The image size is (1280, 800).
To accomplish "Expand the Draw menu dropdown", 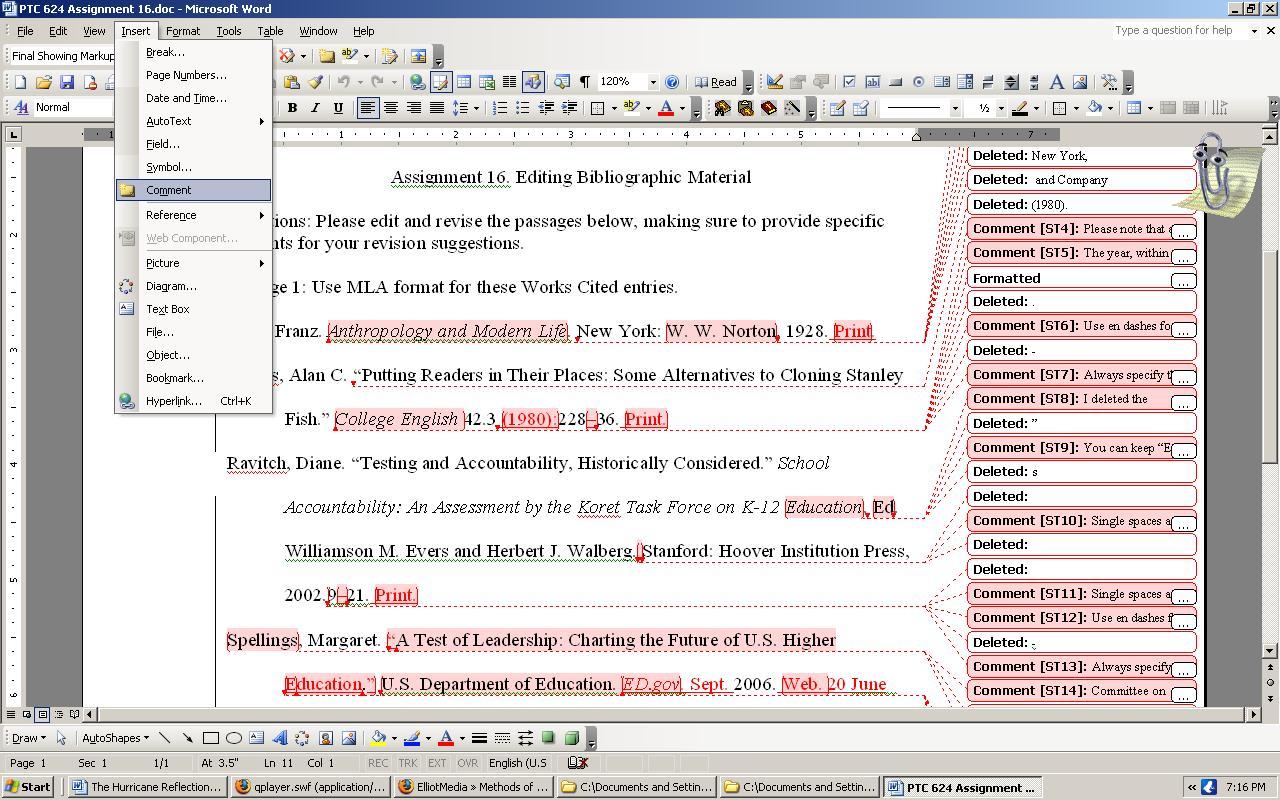I will click(x=27, y=738).
